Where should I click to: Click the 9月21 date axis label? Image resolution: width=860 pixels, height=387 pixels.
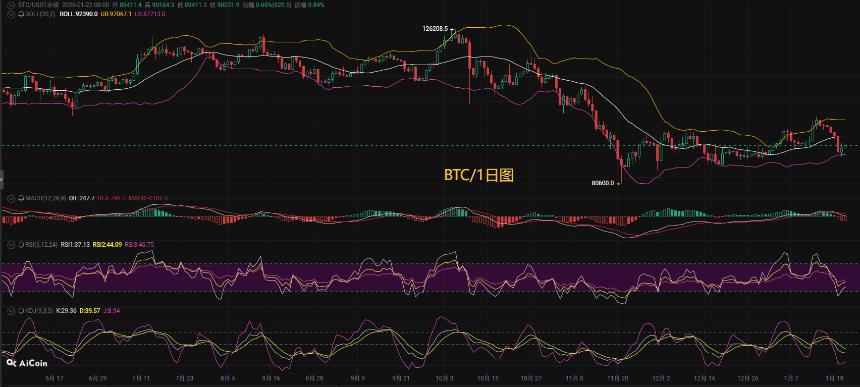tap(401, 378)
